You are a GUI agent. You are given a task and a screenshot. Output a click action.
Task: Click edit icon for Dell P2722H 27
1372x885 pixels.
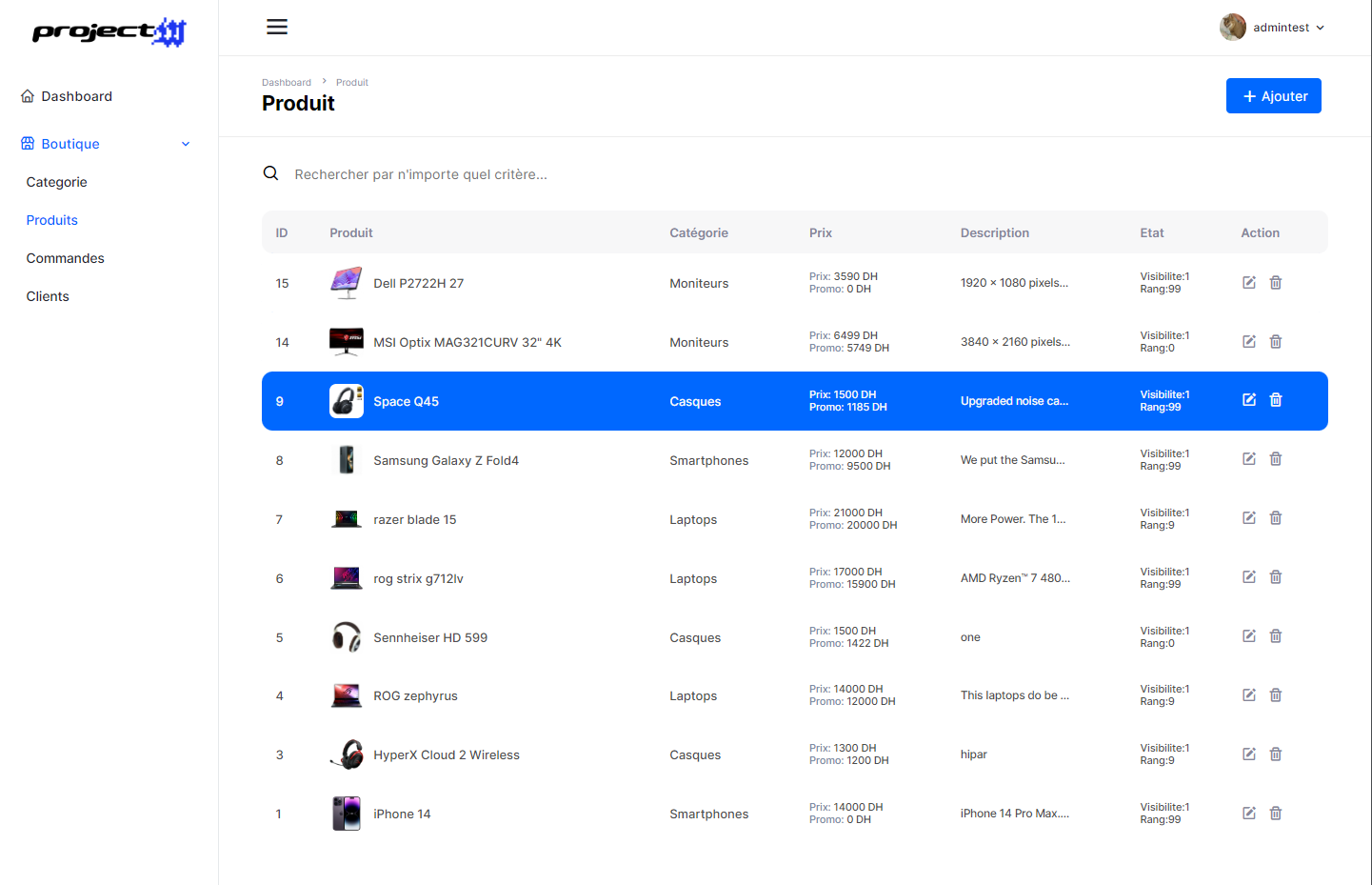click(x=1248, y=283)
